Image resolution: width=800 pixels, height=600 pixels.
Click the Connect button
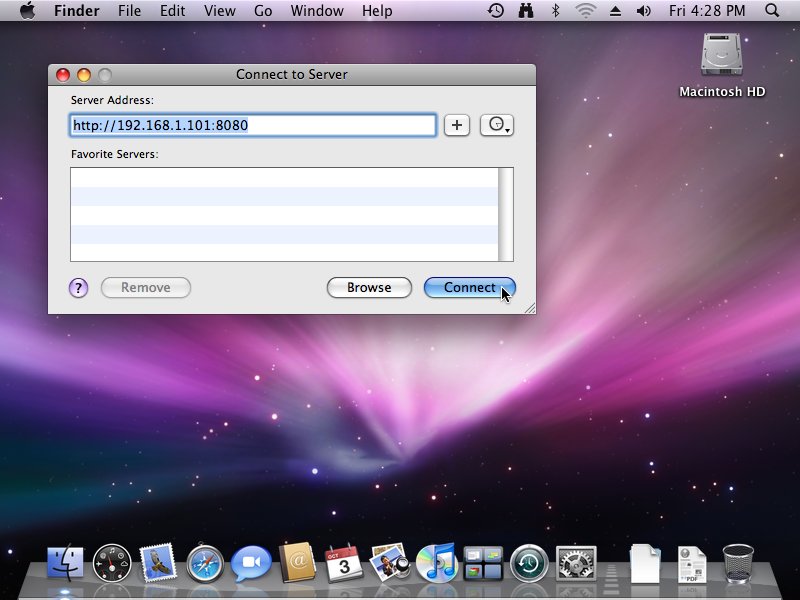(469, 288)
